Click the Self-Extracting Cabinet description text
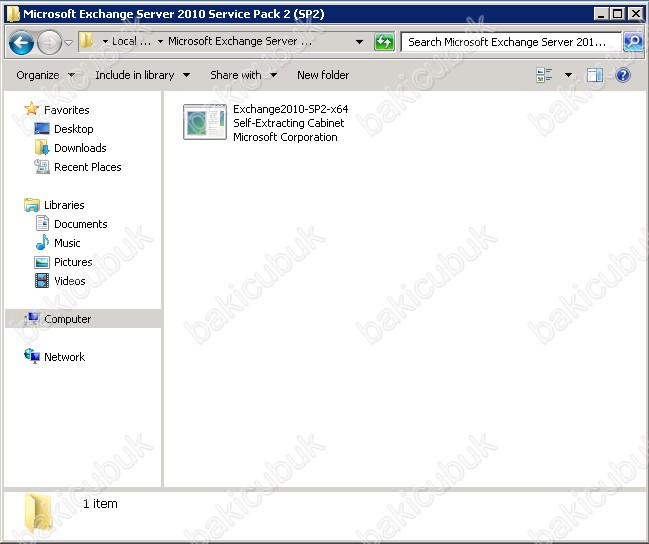The image size is (649, 544). [x=288, y=123]
